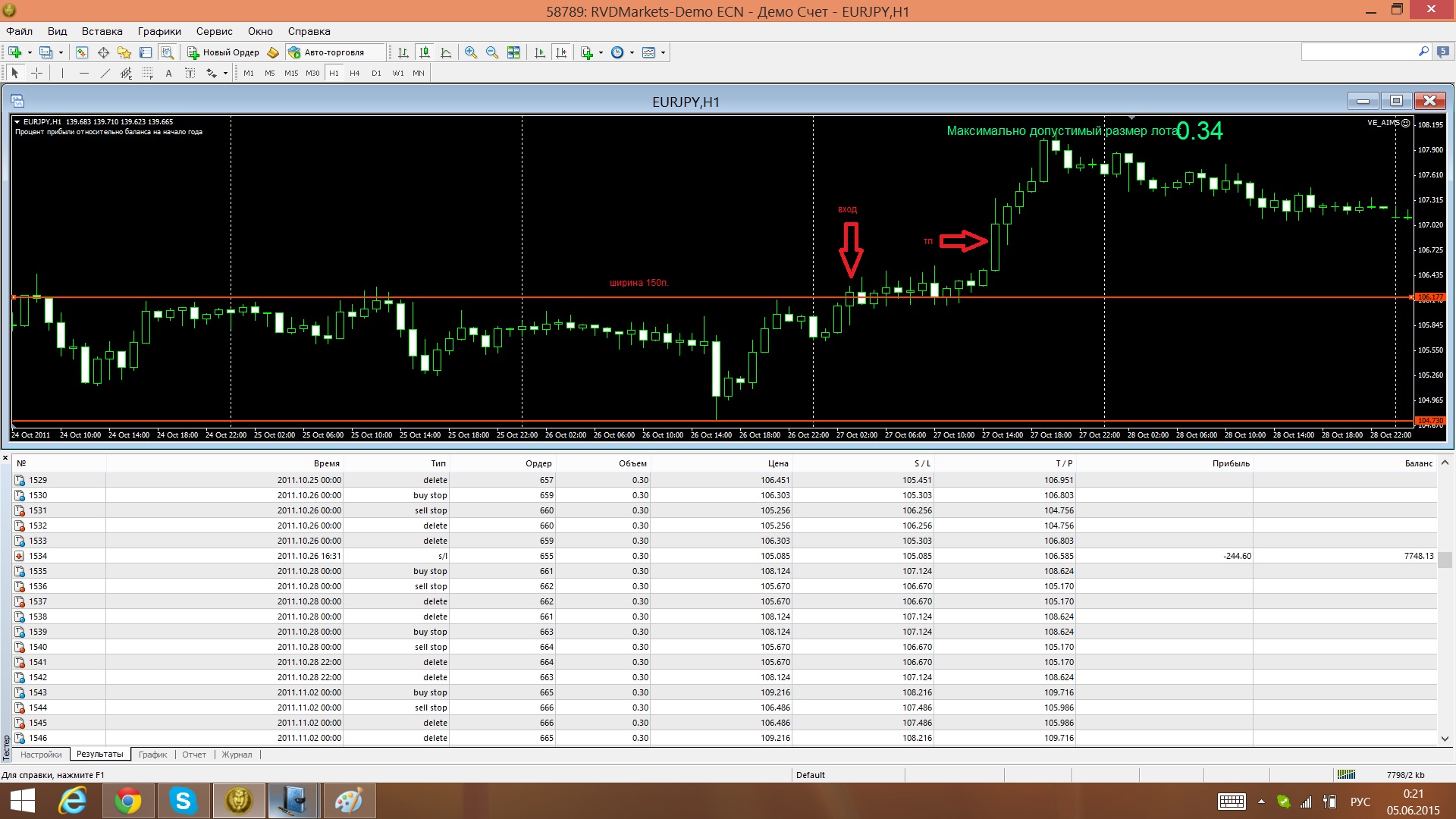Screen dimensions: 1456x819
Task: Click the results scrollbar thumb
Action: [1445, 560]
